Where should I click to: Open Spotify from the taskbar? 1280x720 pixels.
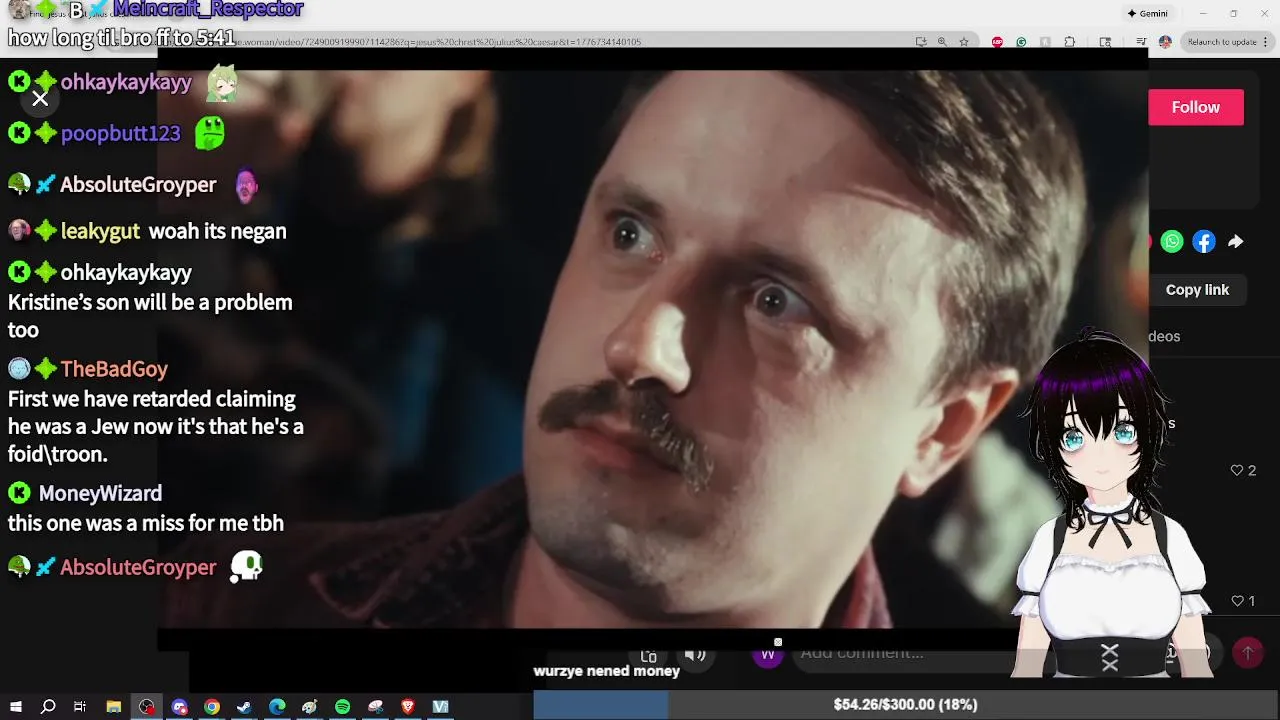pyautogui.click(x=342, y=707)
